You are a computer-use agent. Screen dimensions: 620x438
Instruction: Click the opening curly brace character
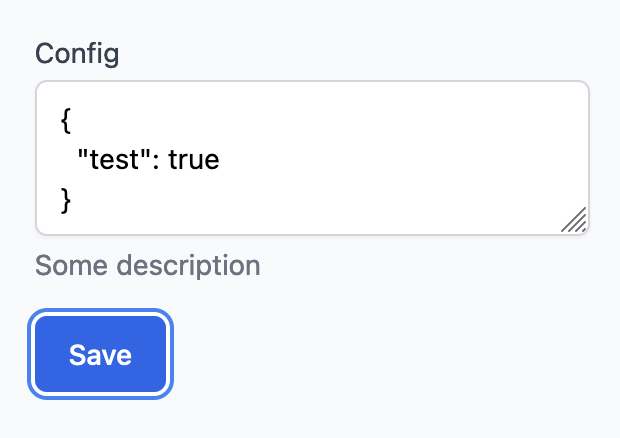click(x=66, y=118)
